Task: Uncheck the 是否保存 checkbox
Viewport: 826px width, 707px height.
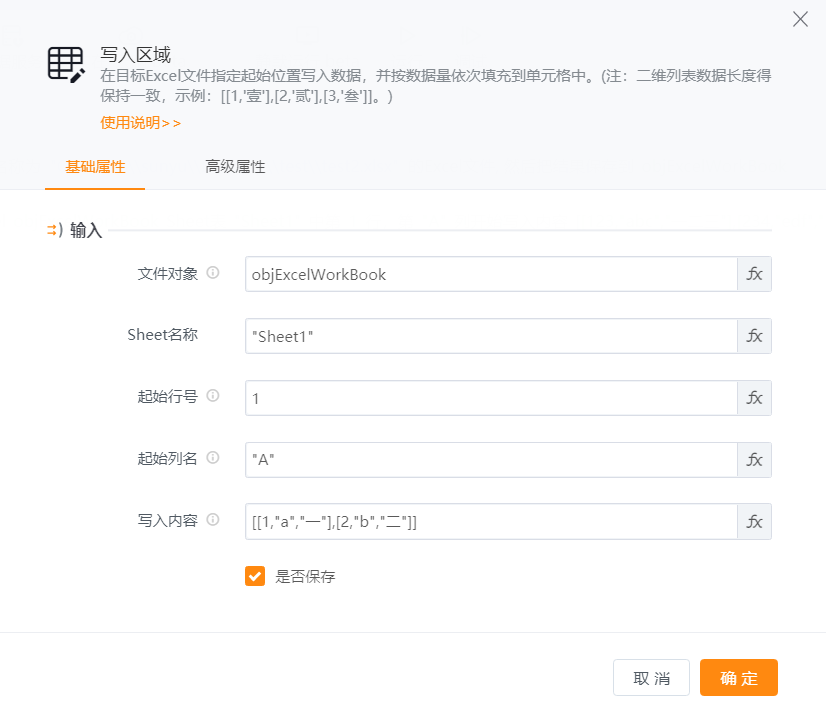Action: (x=255, y=576)
